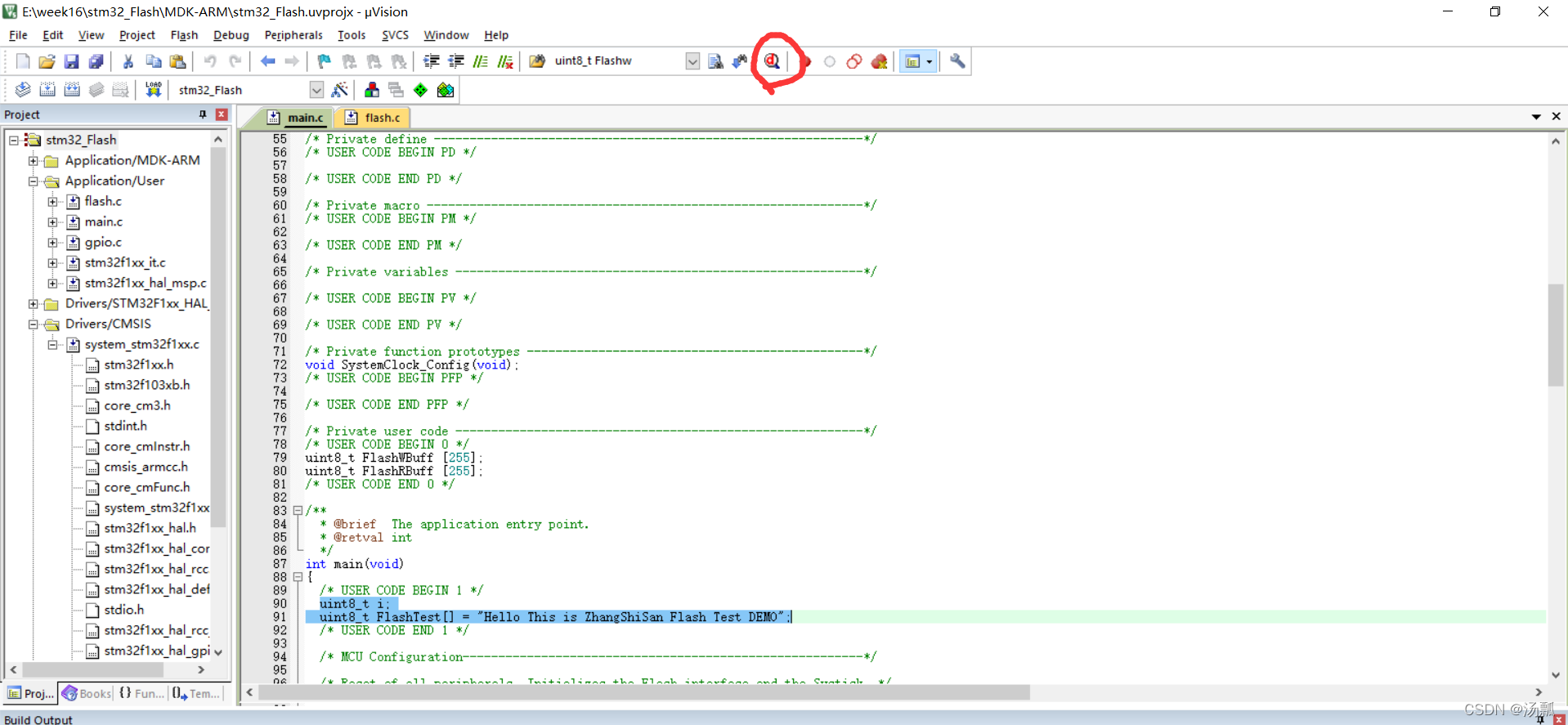Click the Find icon next to search box
Viewport: 1568px width, 725px height.
tap(715, 61)
